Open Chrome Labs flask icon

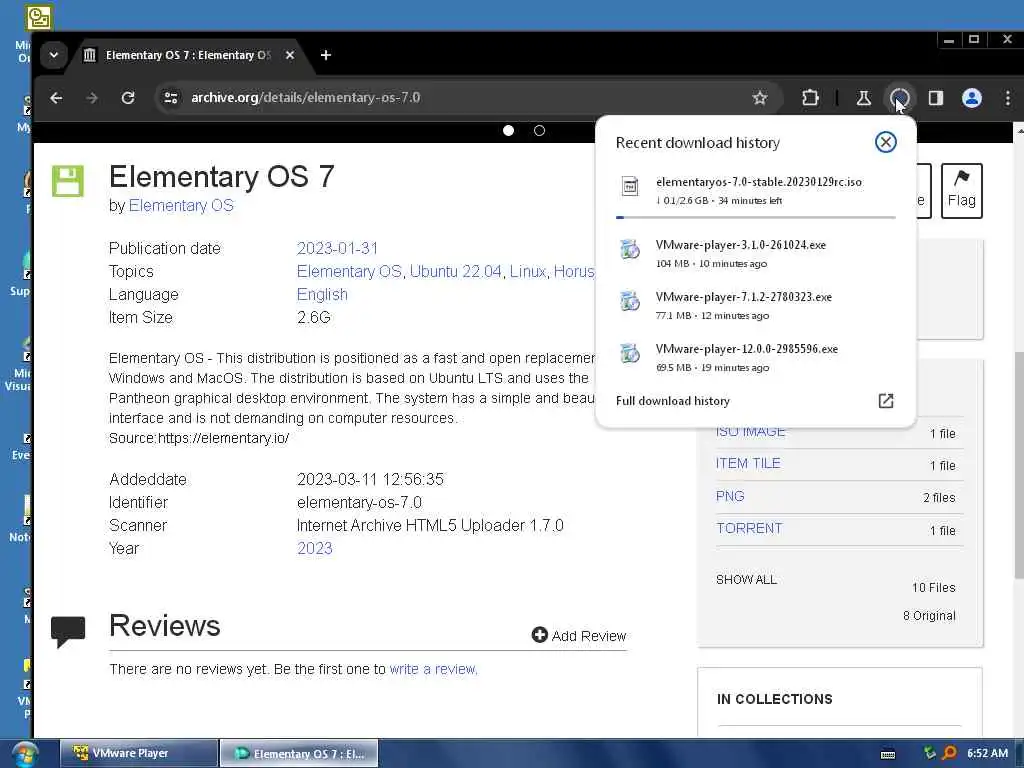tap(863, 98)
